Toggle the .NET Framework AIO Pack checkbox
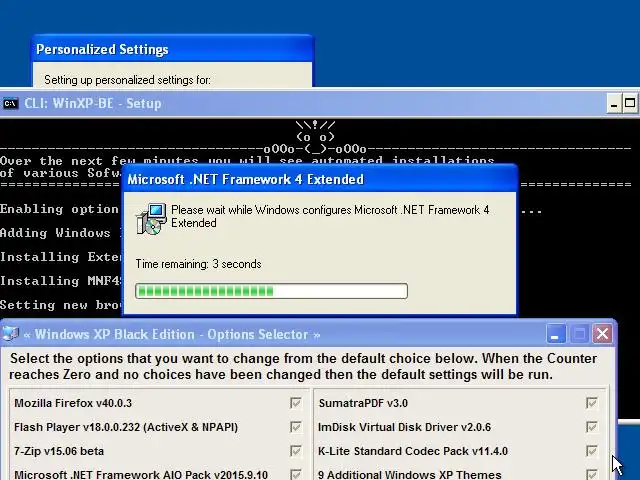The image size is (640, 480). click(296, 475)
